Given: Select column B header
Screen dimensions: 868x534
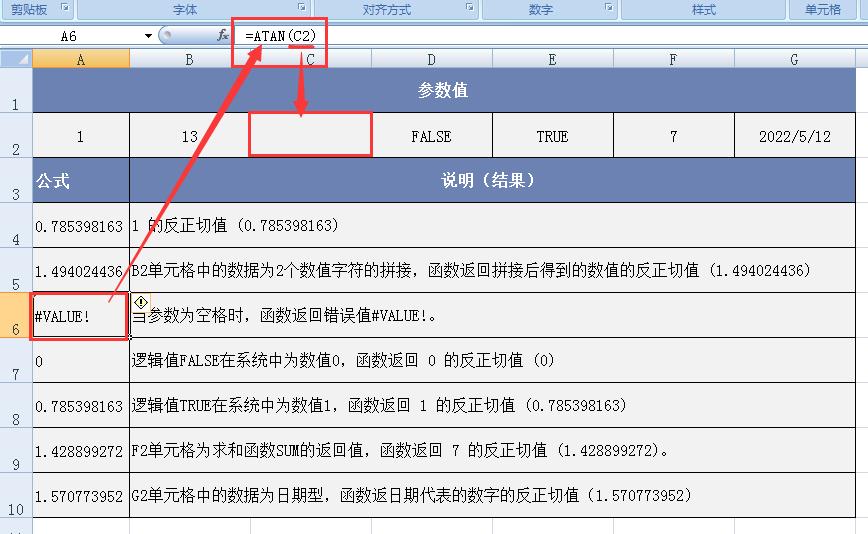Looking at the screenshot, I should click(189, 59).
